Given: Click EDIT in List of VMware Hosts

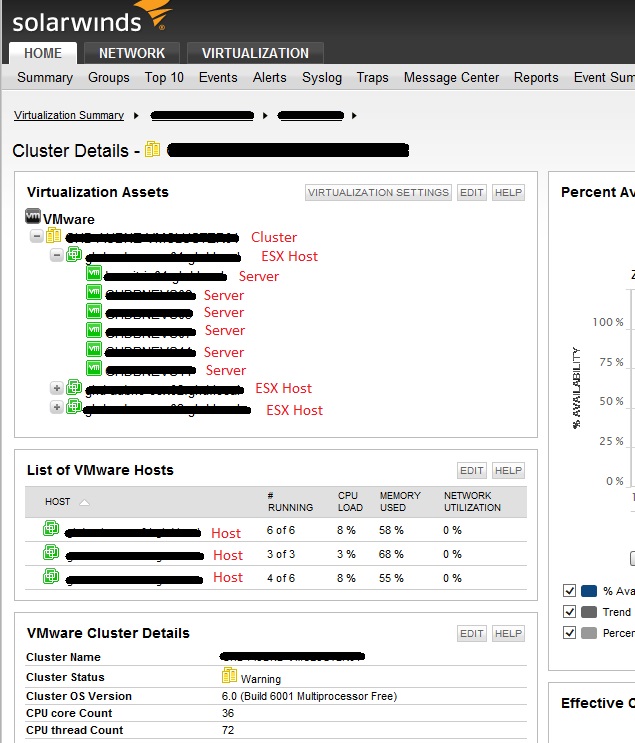Looking at the screenshot, I should click(x=472, y=471).
